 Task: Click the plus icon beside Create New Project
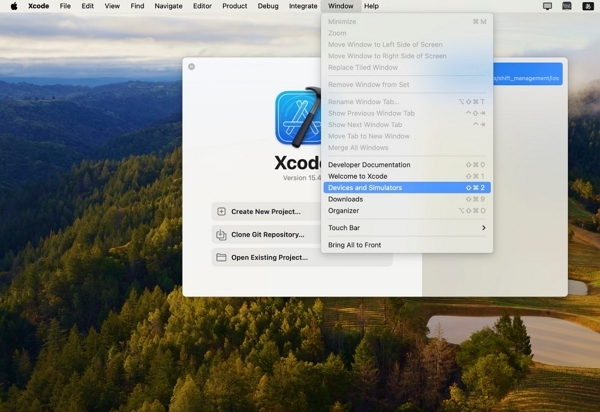click(221, 211)
